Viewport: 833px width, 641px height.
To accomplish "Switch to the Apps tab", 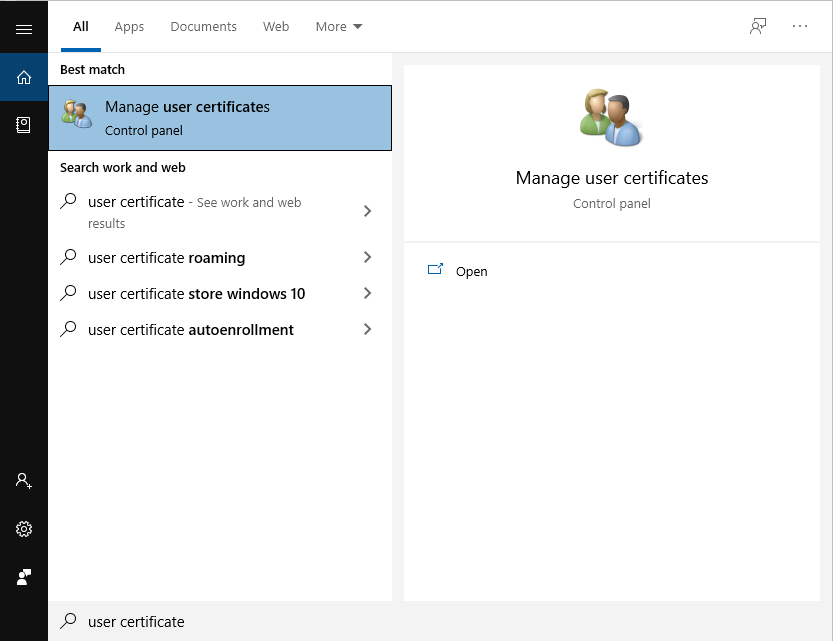I will [x=129, y=27].
